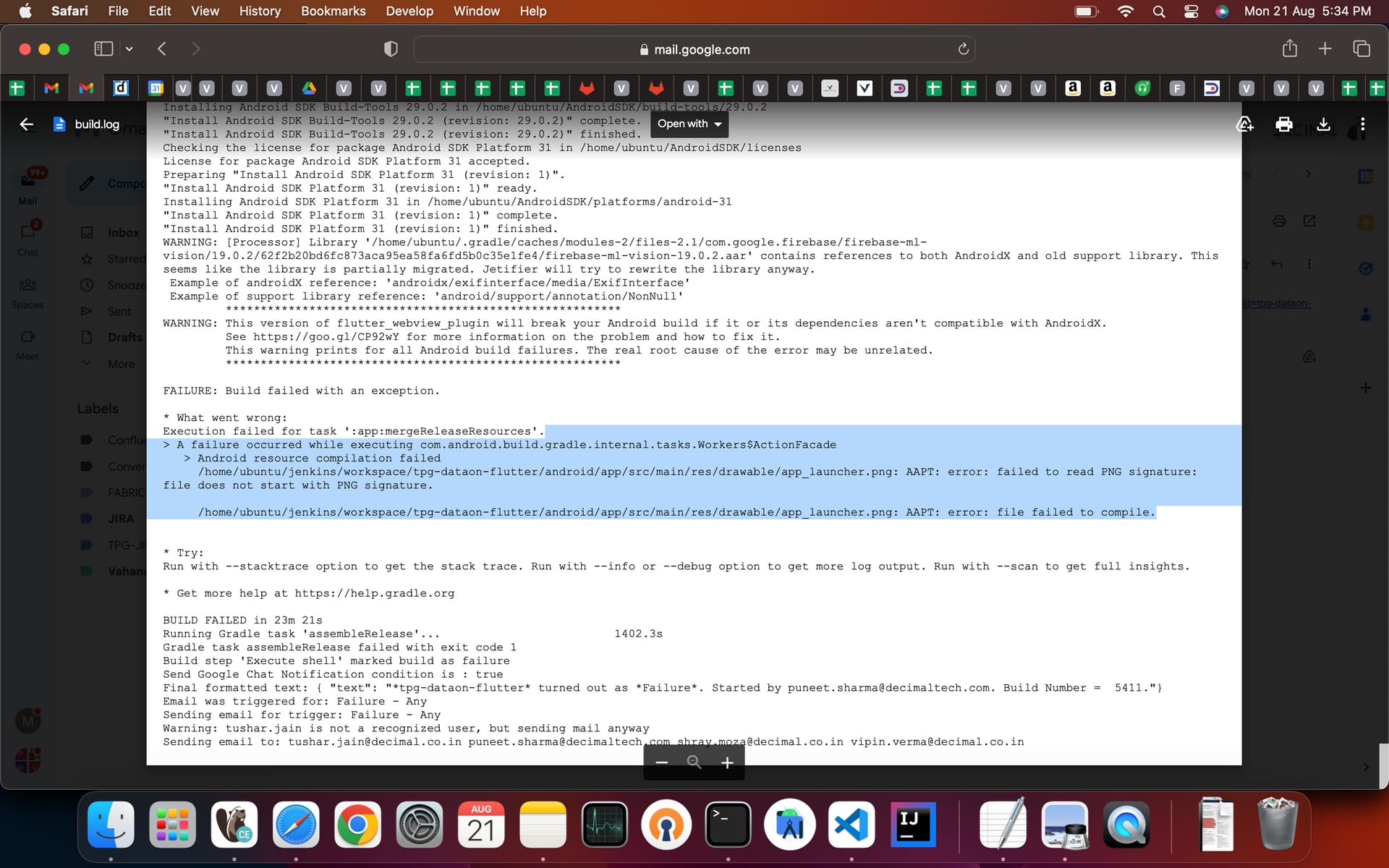Open a new Safari tab
Viewport: 1389px width, 868px height.
click(1325, 48)
